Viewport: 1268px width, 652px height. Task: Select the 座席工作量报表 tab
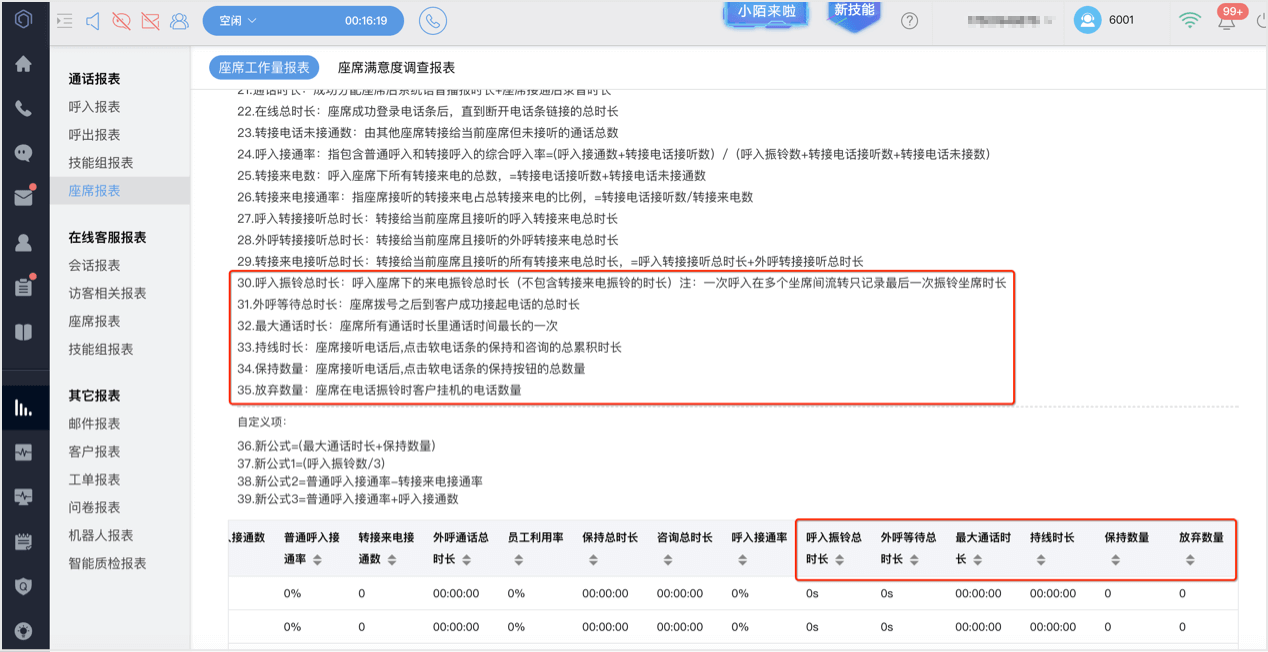(264, 68)
